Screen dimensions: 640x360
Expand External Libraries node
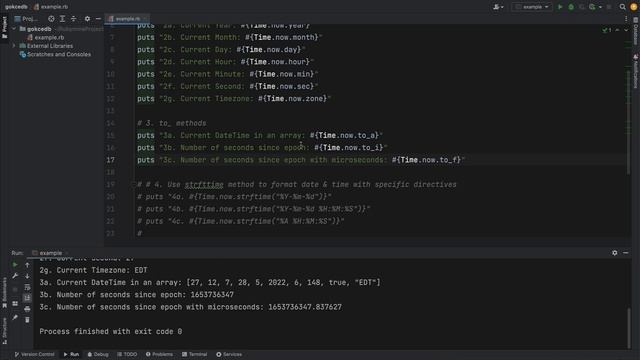click(14, 46)
